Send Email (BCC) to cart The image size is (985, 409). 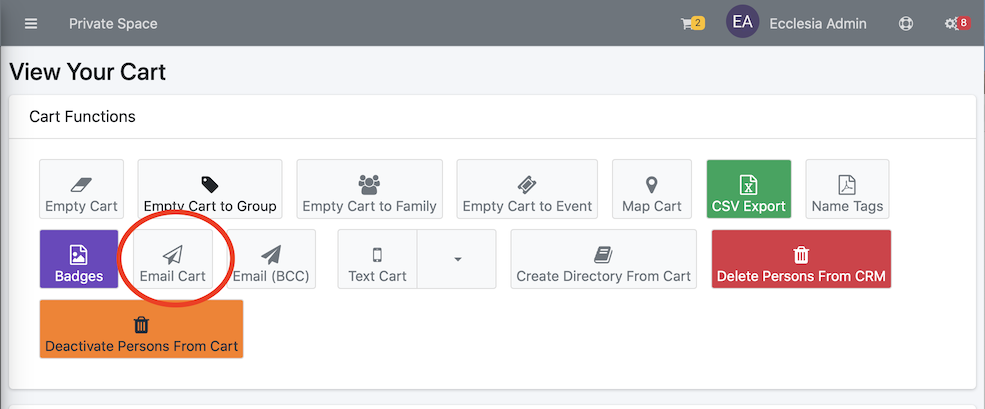pos(271,259)
